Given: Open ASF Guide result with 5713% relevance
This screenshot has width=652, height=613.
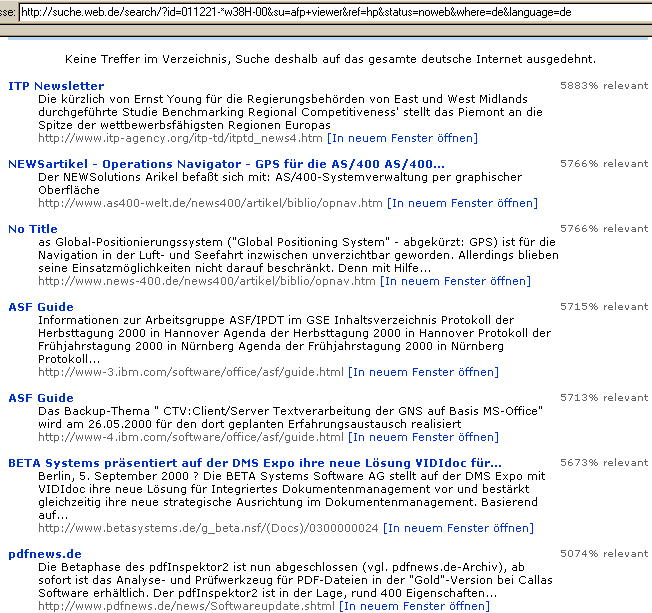Looking at the screenshot, I should pyautogui.click(x=41, y=398).
